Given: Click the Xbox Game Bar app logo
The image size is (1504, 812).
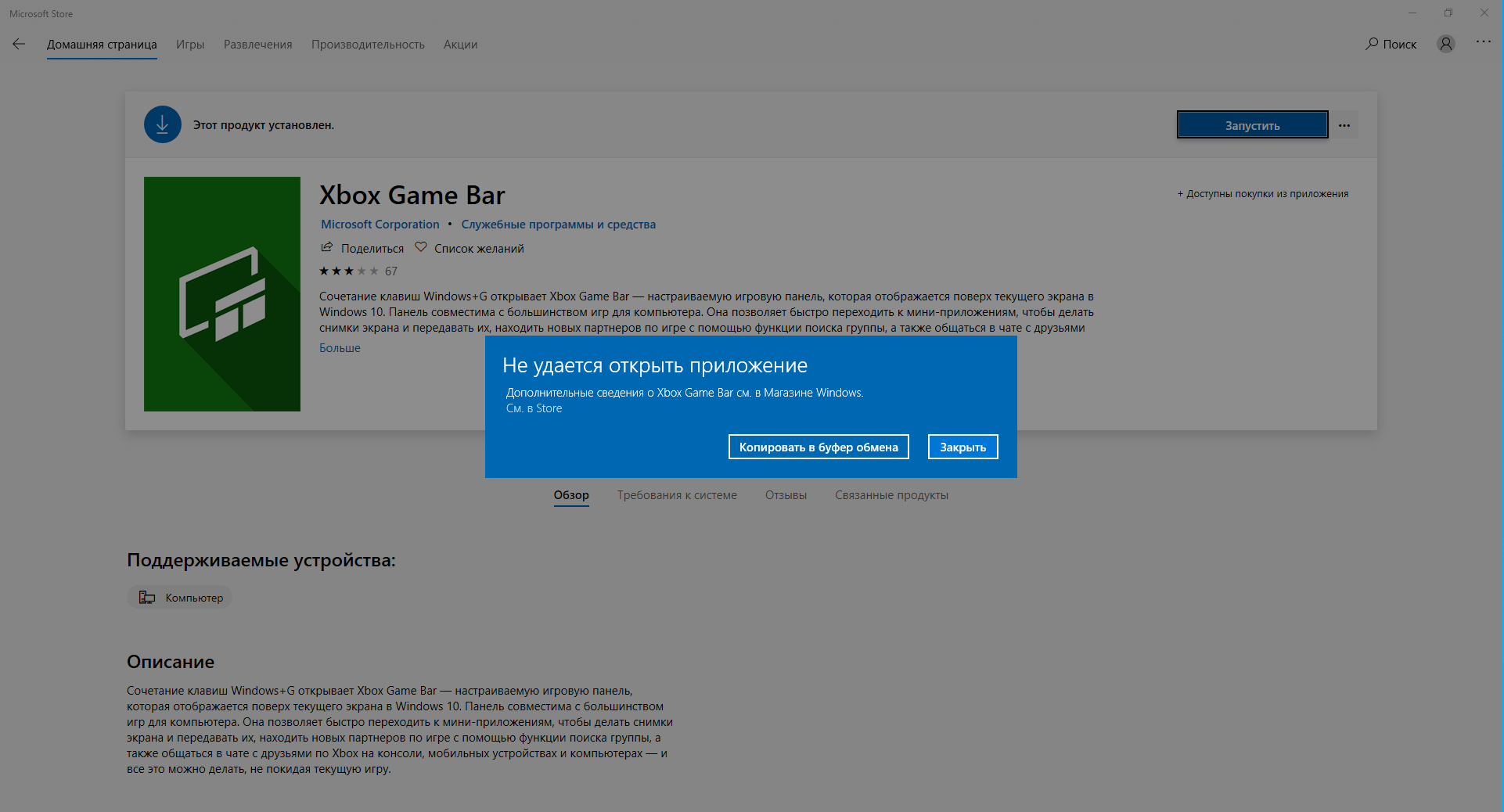Looking at the screenshot, I should (x=222, y=294).
